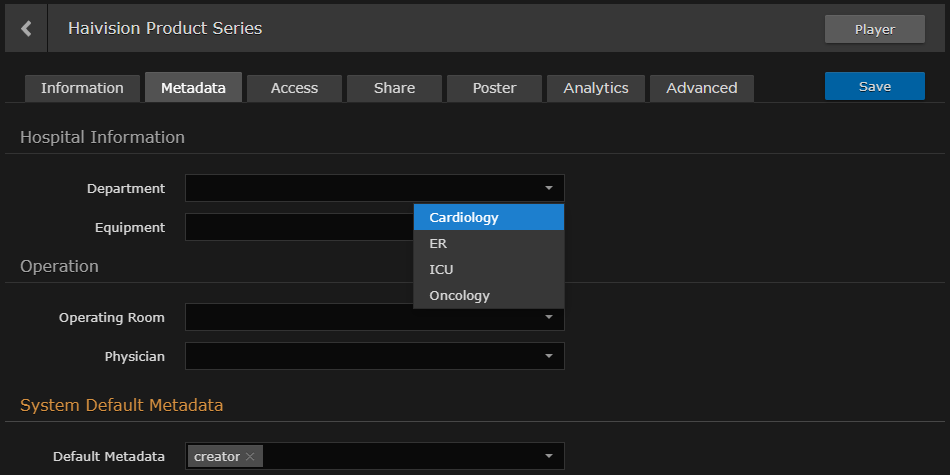
Task: Open the Access tab
Action: pos(294,88)
